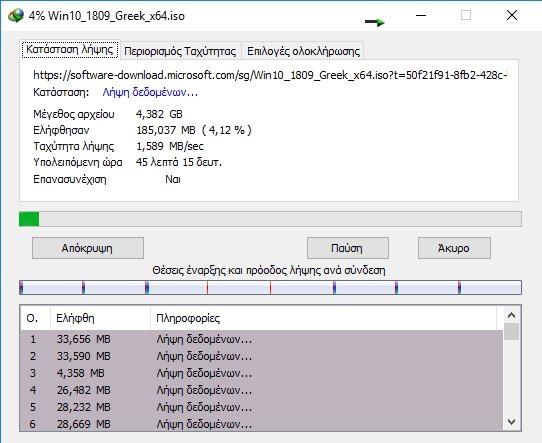
Task: Click the remaining time 45 λεπτά 15 δευτ.
Action: [x=179, y=162]
